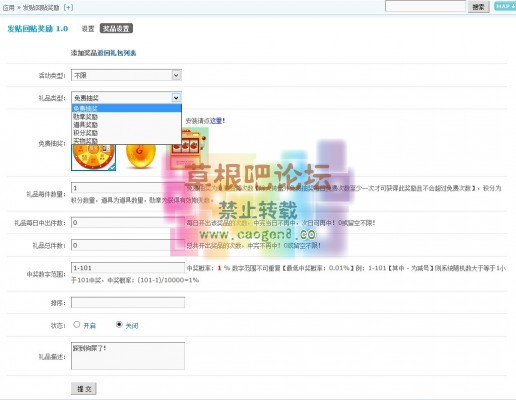The width and height of the screenshot is (516, 400).
Task: Collapse the 礼品类型 dropdown via its arrow
Action: click(176, 98)
